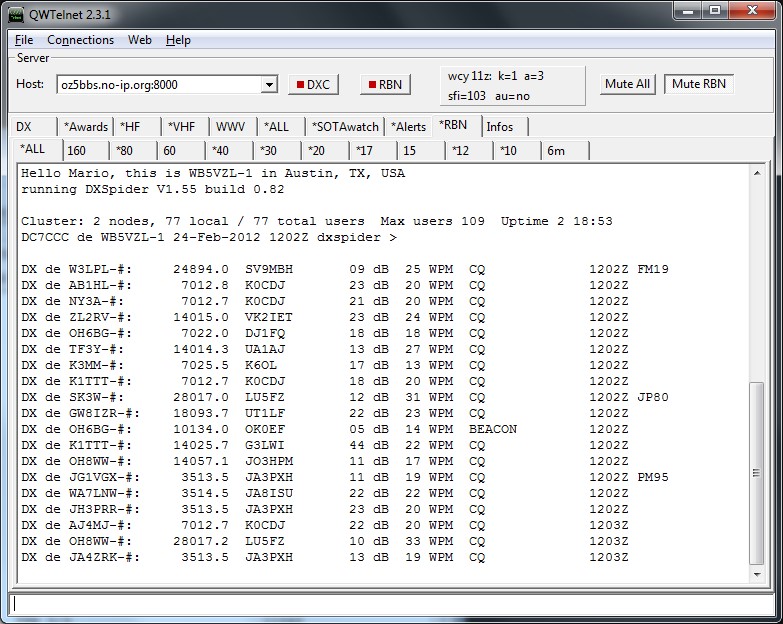
Task: Click the command input field at bottom
Action: (390, 604)
